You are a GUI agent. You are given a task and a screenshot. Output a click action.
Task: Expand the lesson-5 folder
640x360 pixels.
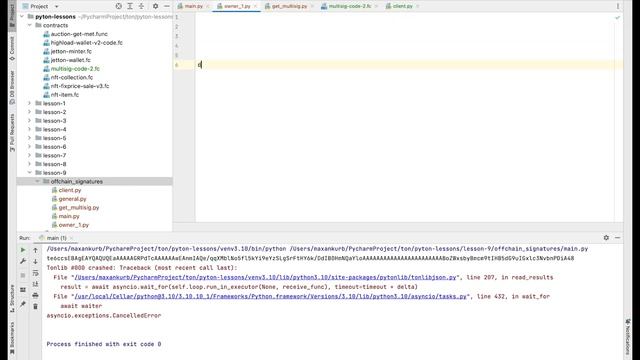tap(30, 138)
